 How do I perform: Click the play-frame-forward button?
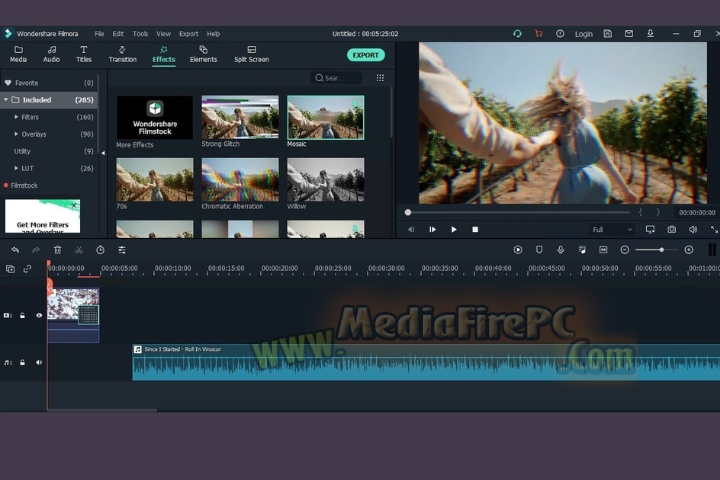click(432, 229)
